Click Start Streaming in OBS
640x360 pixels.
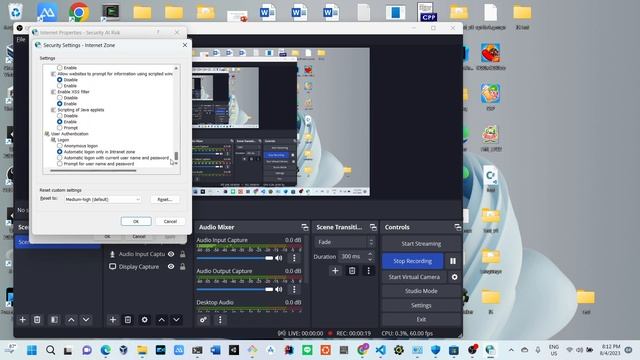421,244
